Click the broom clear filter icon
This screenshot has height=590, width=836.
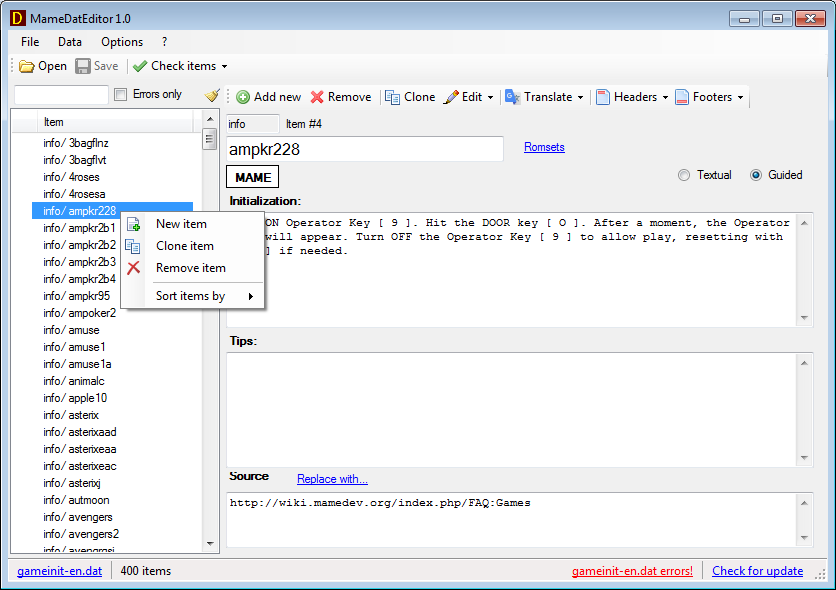click(212, 95)
